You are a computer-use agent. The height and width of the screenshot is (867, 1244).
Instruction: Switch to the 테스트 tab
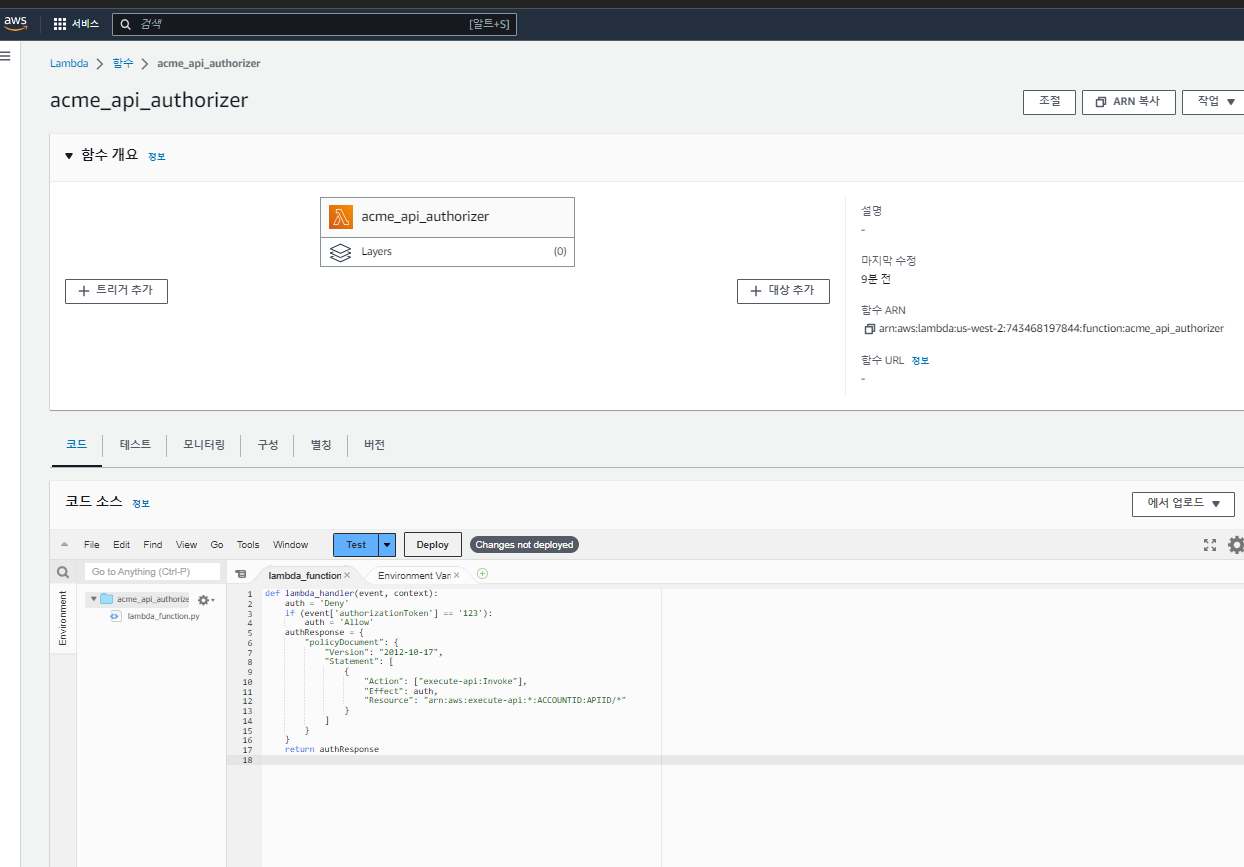pos(135,445)
